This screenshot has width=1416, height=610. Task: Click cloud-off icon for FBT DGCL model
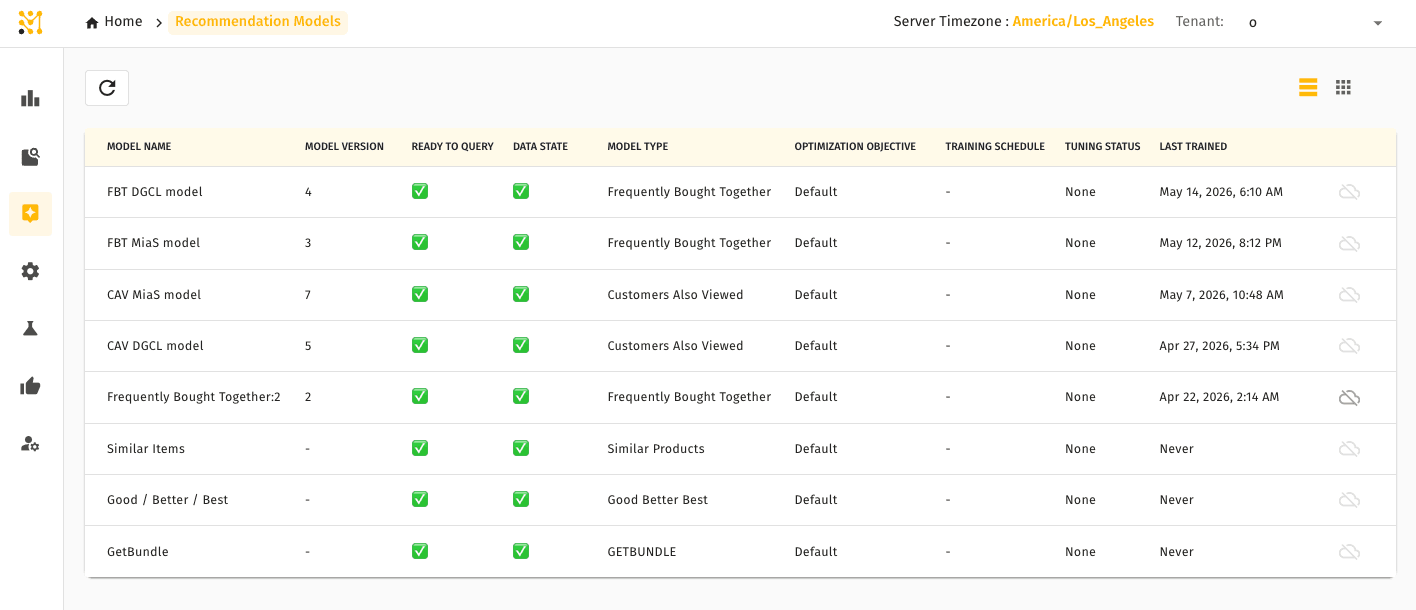point(1349,192)
